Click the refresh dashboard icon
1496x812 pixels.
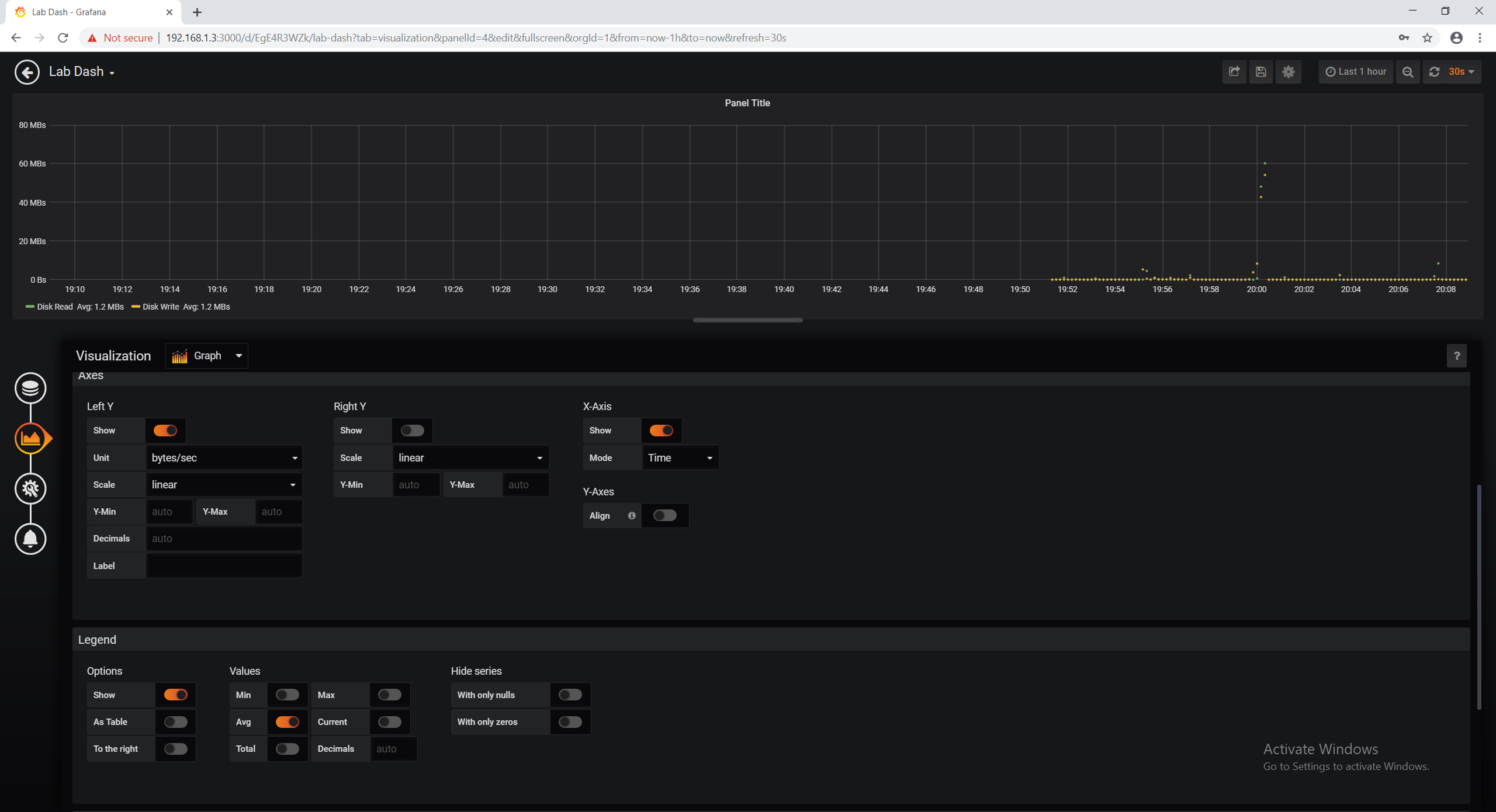[1434, 72]
